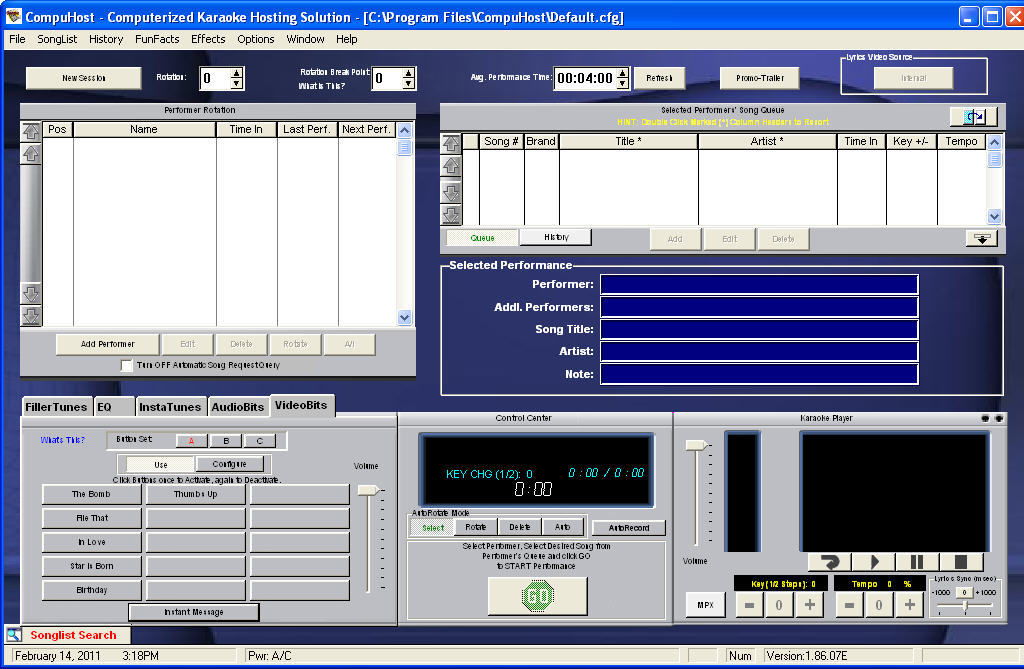Click the Songlist Search magnifier icon

point(14,635)
